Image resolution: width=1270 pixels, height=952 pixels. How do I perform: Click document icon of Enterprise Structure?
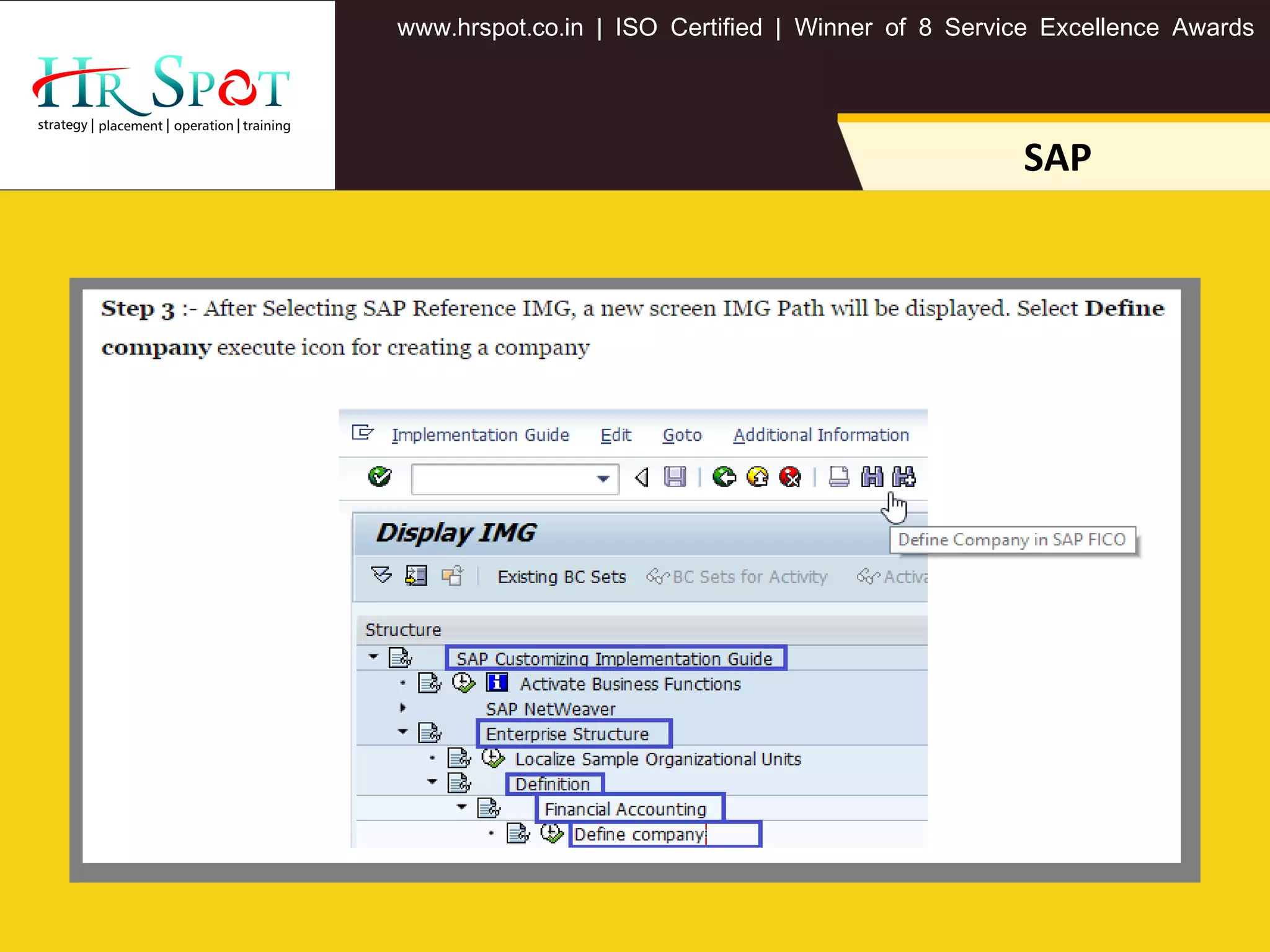430,733
